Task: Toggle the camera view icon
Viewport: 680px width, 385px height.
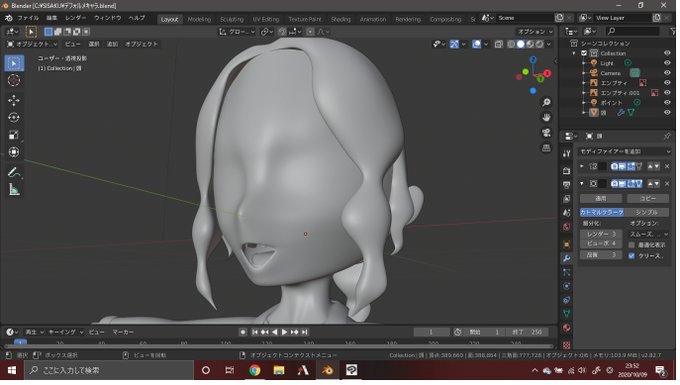Action: 546,132
